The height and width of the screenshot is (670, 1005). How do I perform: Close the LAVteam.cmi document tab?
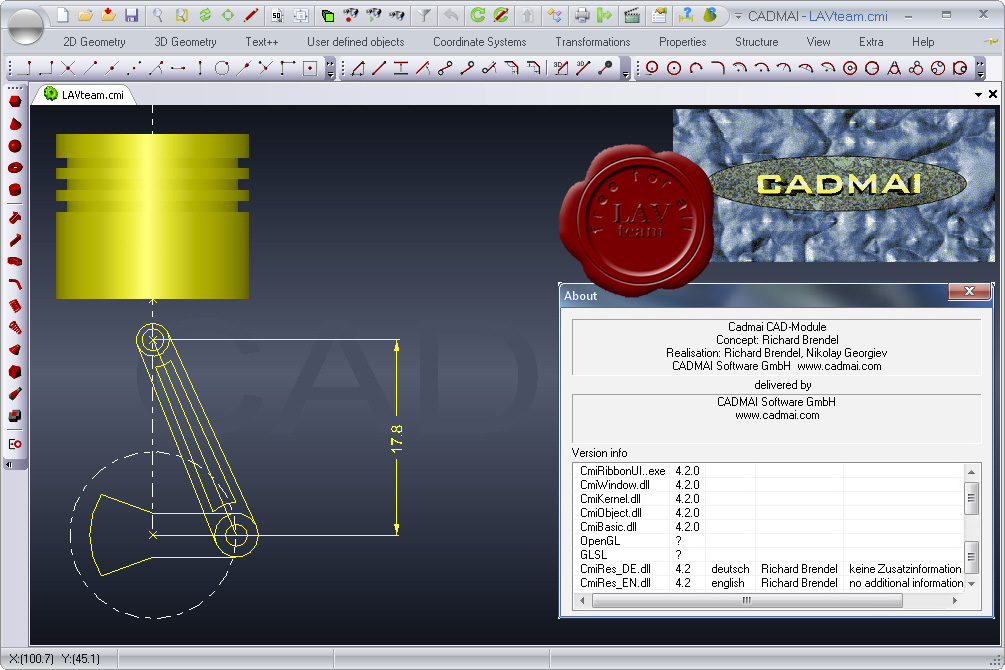coord(993,94)
